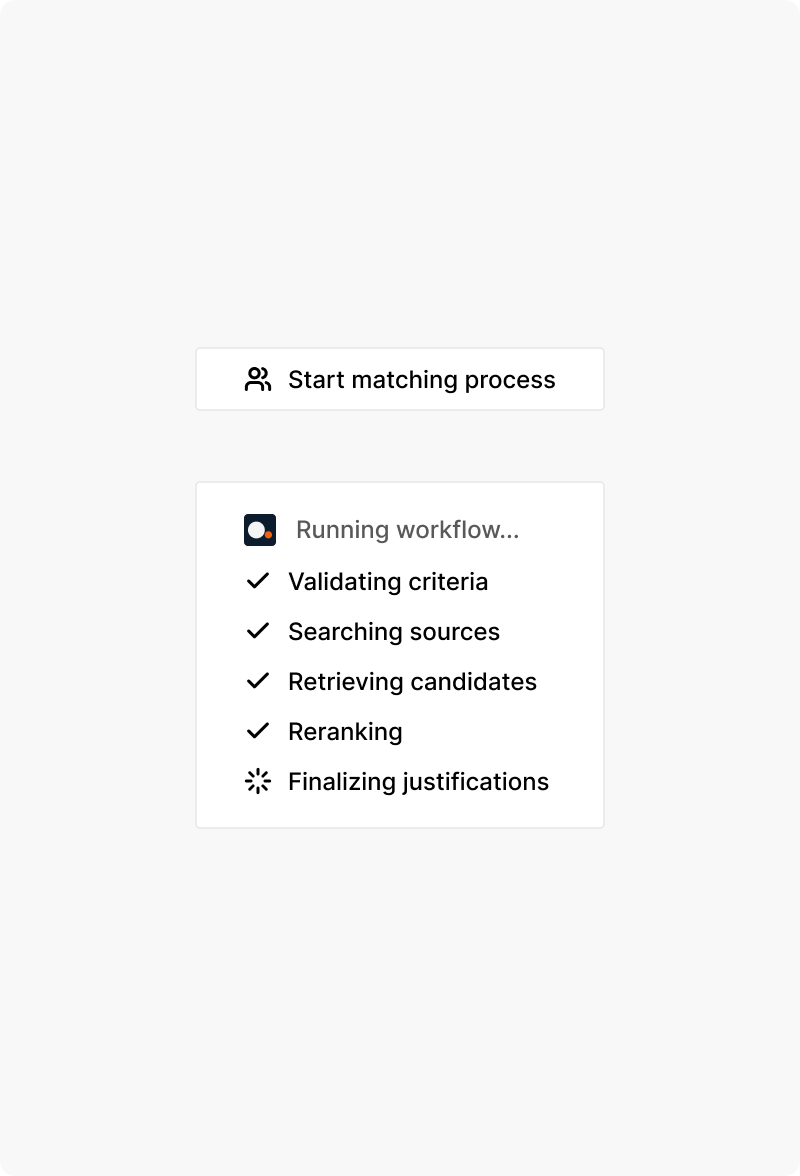Select the Finalizing justifications step
The height and width of the screenshot is (1176, 800).
[418, 781]
